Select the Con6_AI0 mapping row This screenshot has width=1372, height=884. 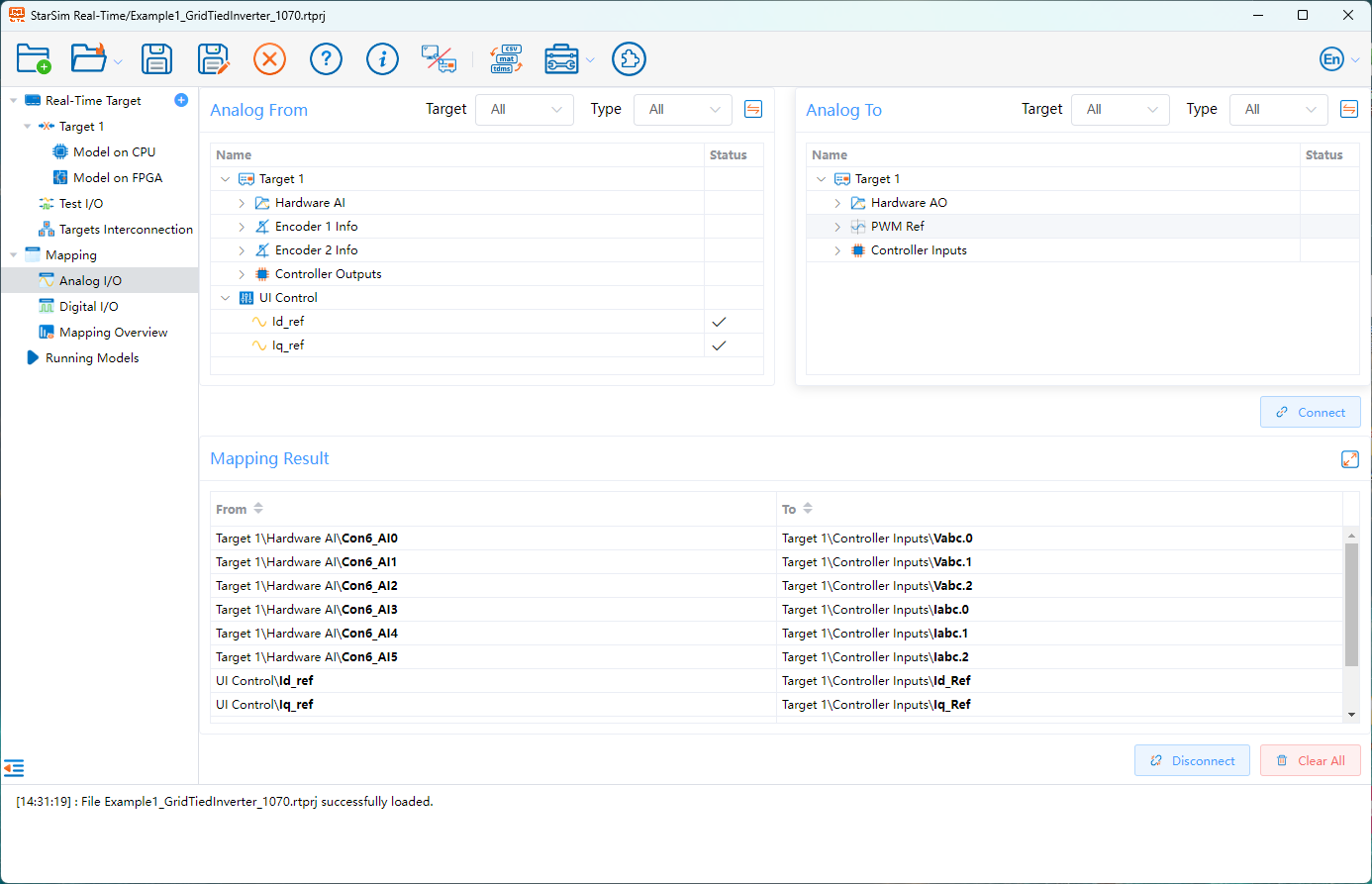(x=777, y=539)
